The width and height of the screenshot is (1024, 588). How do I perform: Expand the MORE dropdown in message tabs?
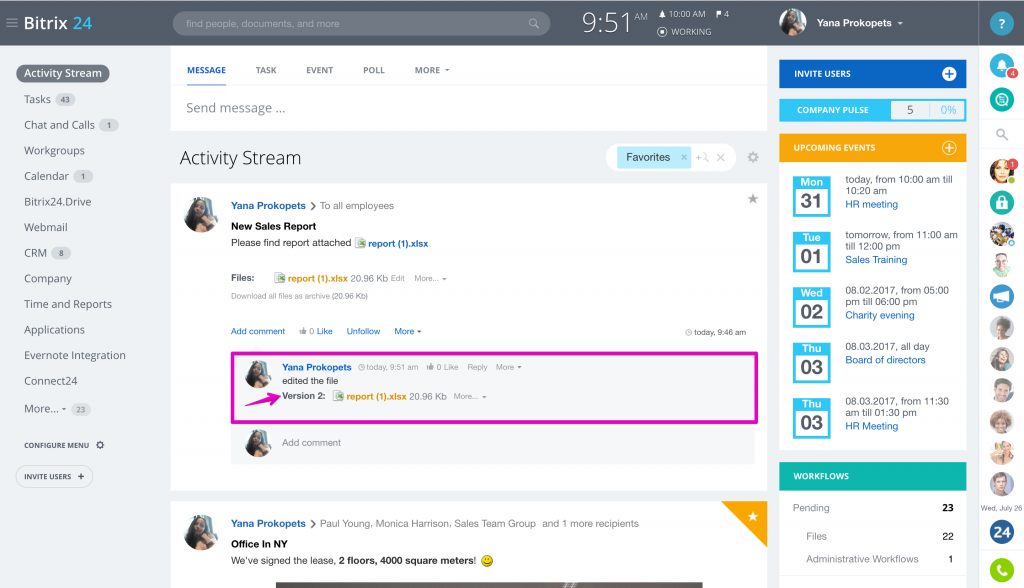432,70
